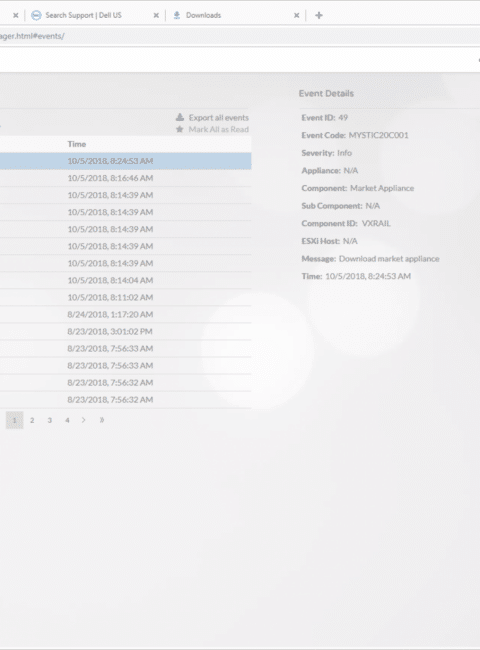This screenshot has height=650, width=480.
Task: Click Time value in Event Details
Action: [x=368, y=276]
